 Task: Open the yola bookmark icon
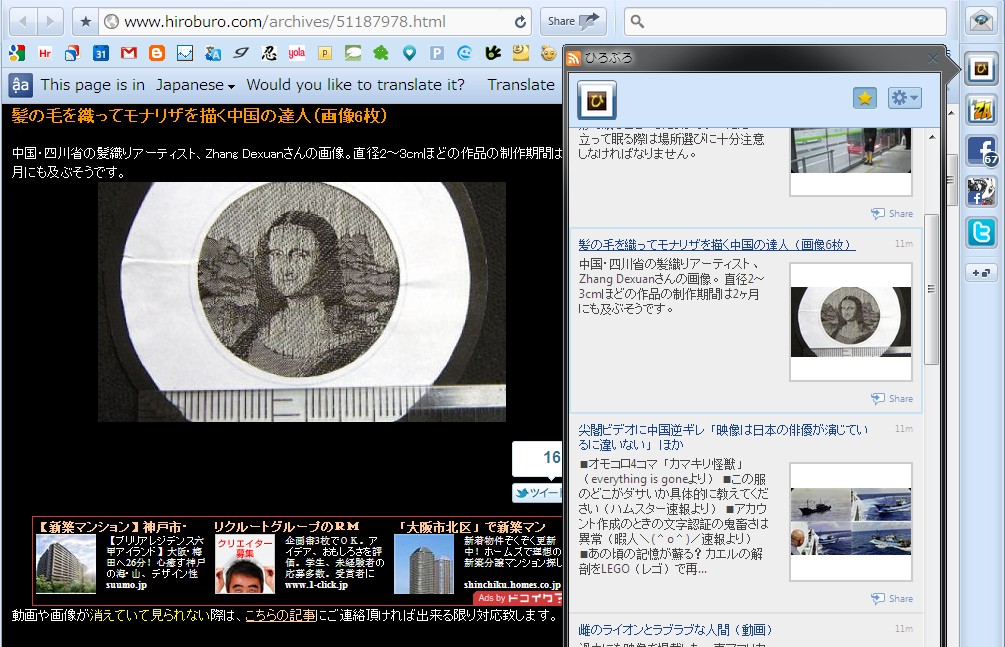[x=296, y=53]
